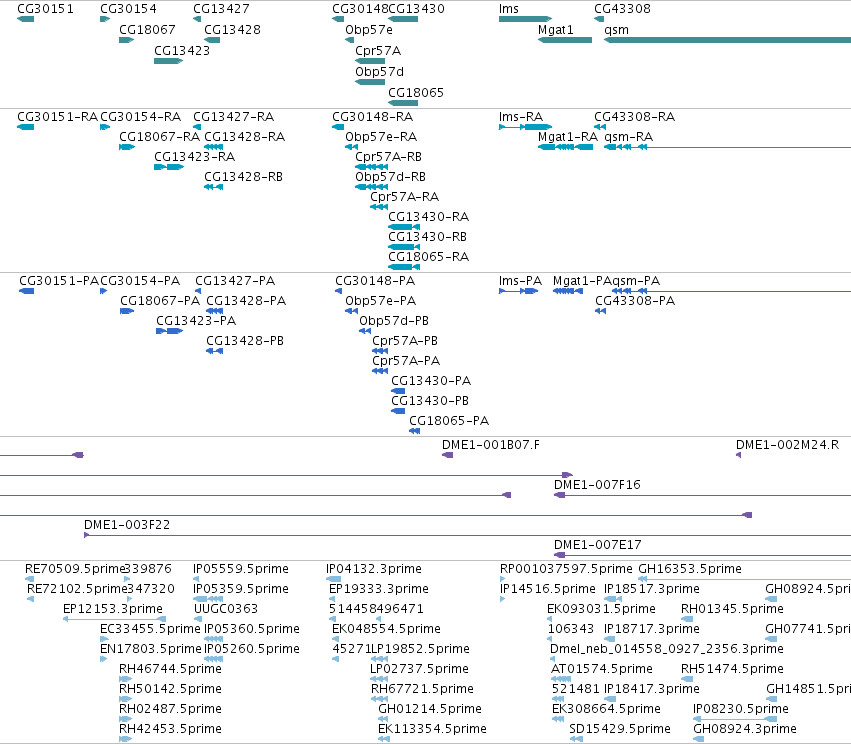Image resolution: width=851 pixels, height=744 pixels.
Task: Click protein Cpr57A-PB
Action: click(380, 351)
